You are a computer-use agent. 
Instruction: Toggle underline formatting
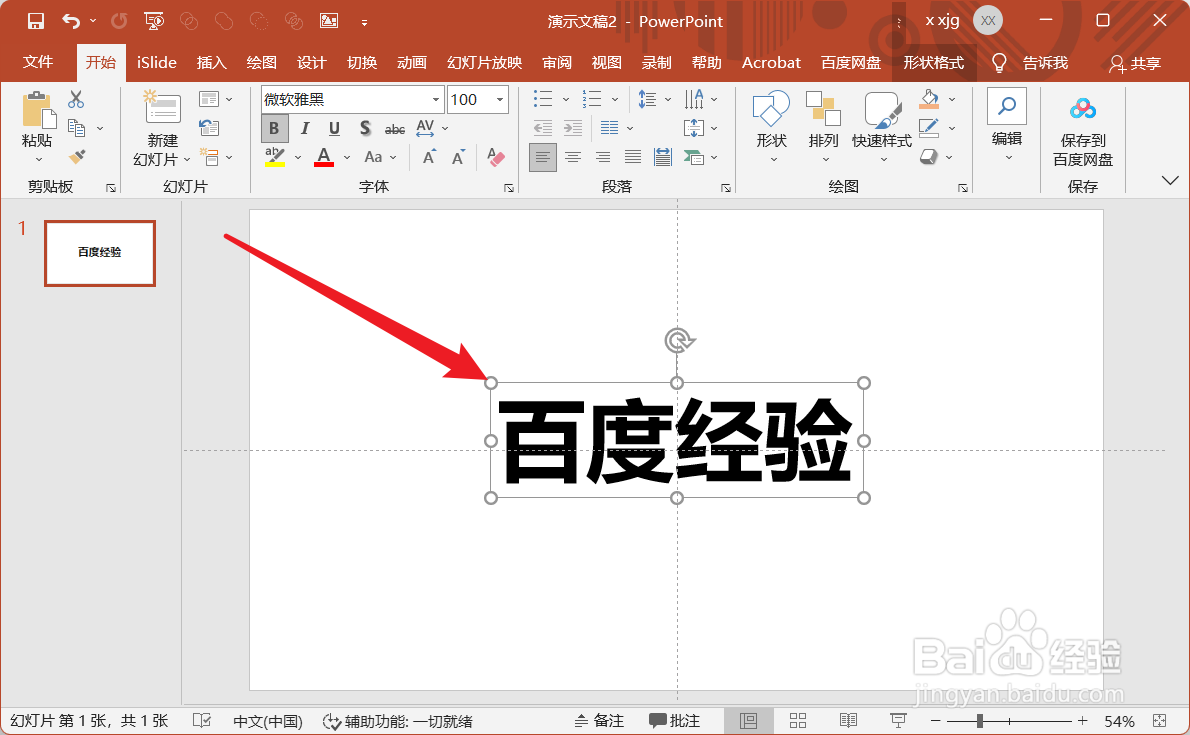[334, 128]
